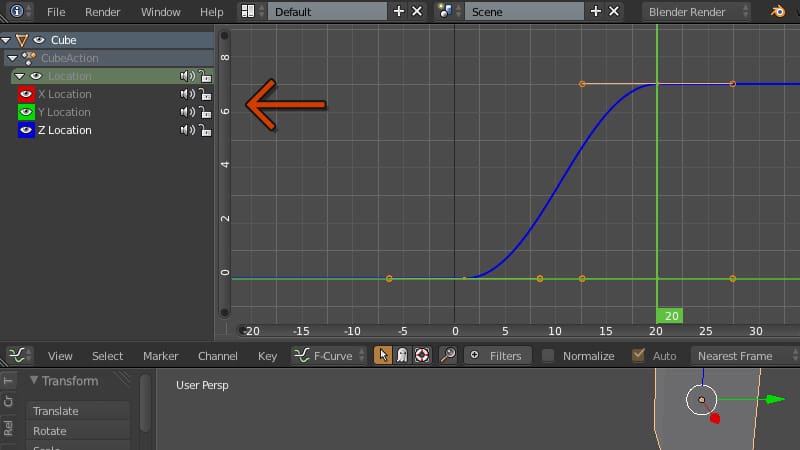800x450 pixels.
Task: Collapse the Cube channel tree
Action: coord(6,40)
